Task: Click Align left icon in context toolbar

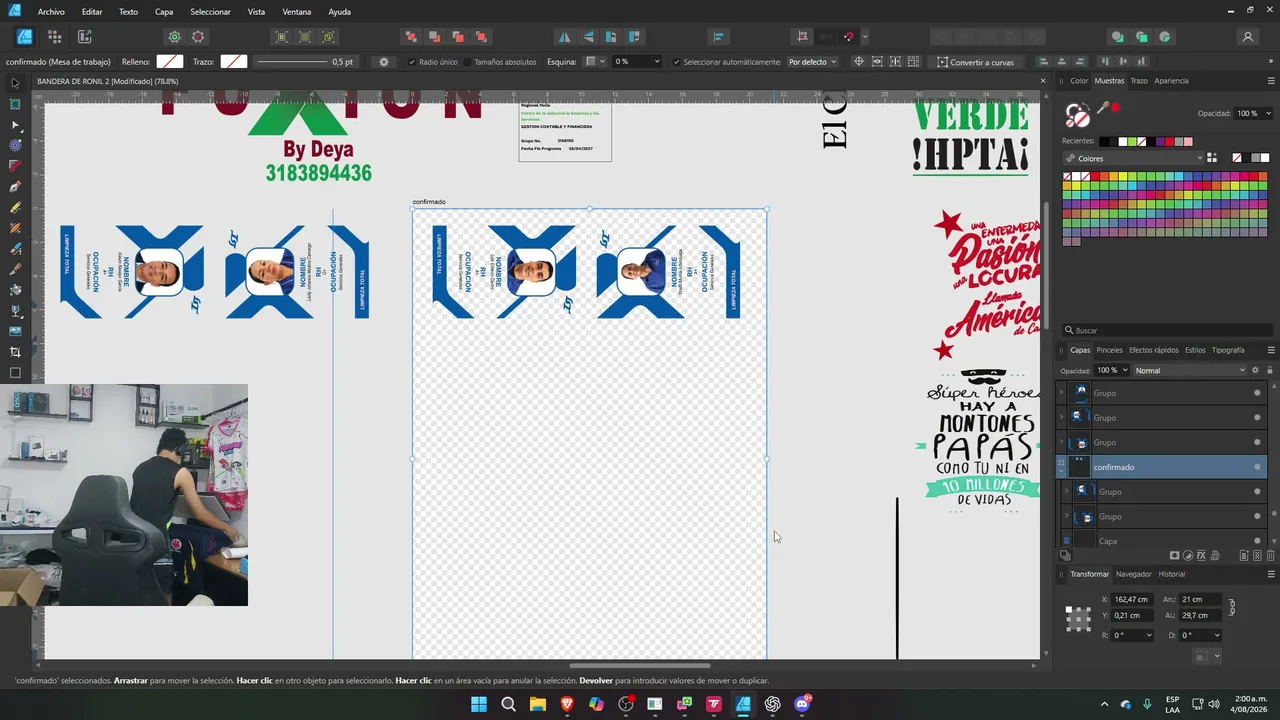Action: (1044, 62)
